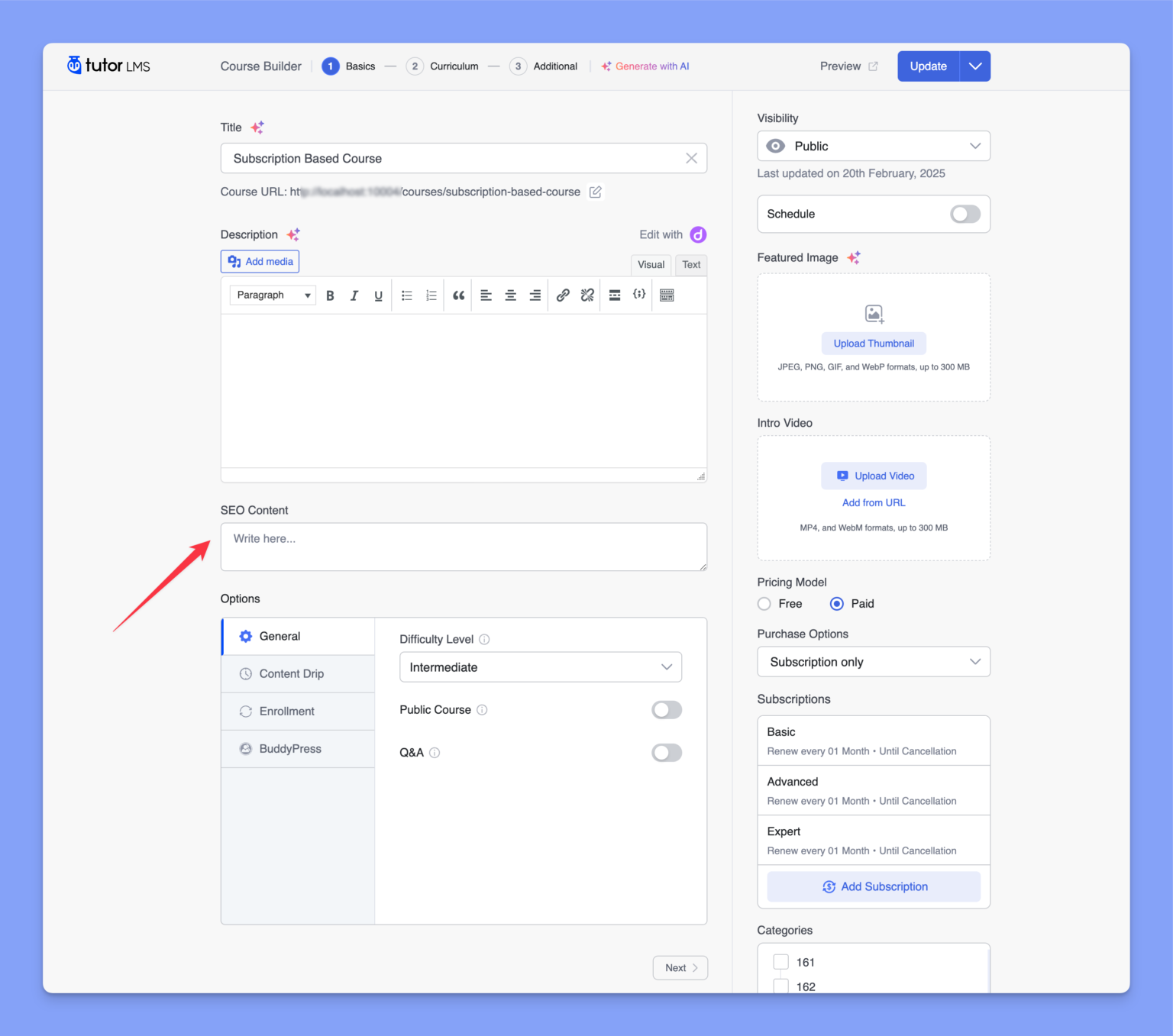The width and height of the screenshot is (1173, 1036).
Task: Upload an intro video
Action: [x=873, y=476]
